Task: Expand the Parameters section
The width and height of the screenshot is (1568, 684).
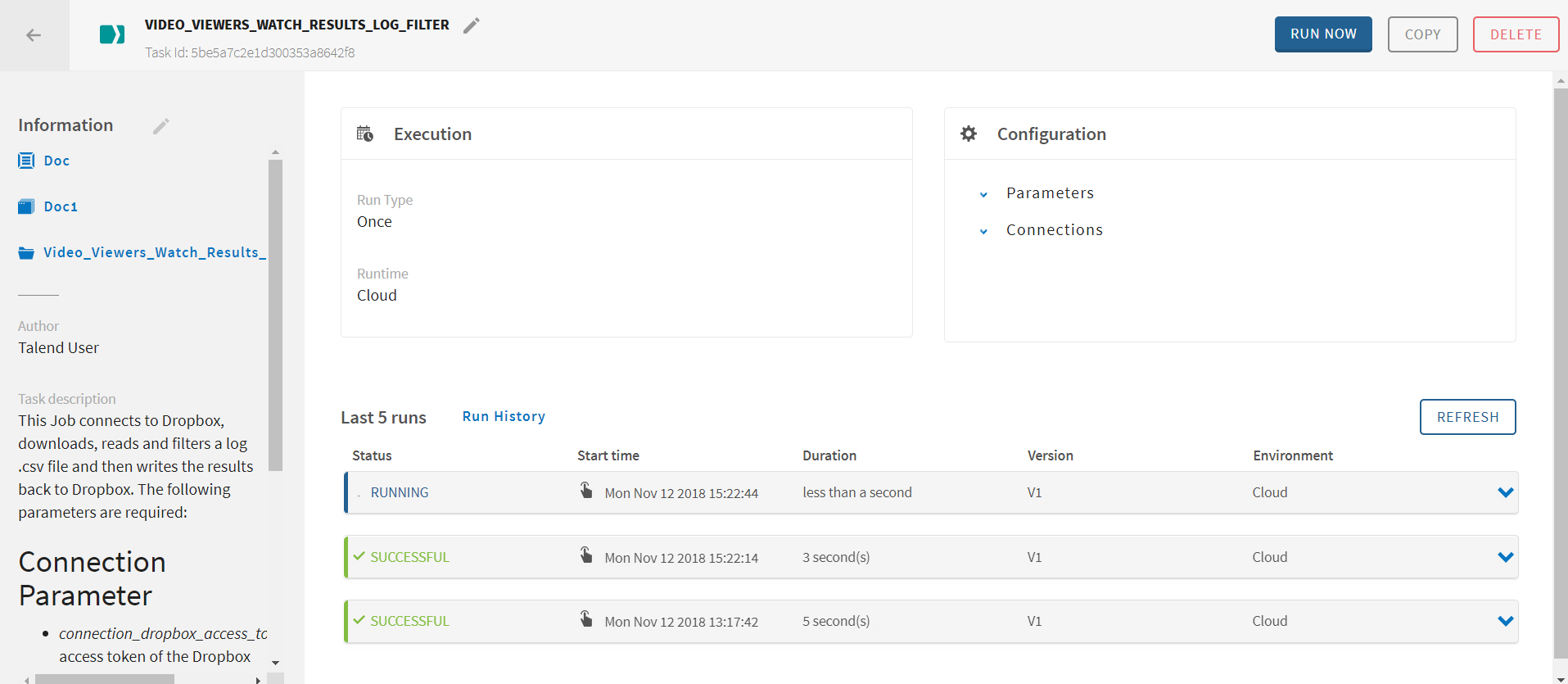Action: (x=983, y=194)
